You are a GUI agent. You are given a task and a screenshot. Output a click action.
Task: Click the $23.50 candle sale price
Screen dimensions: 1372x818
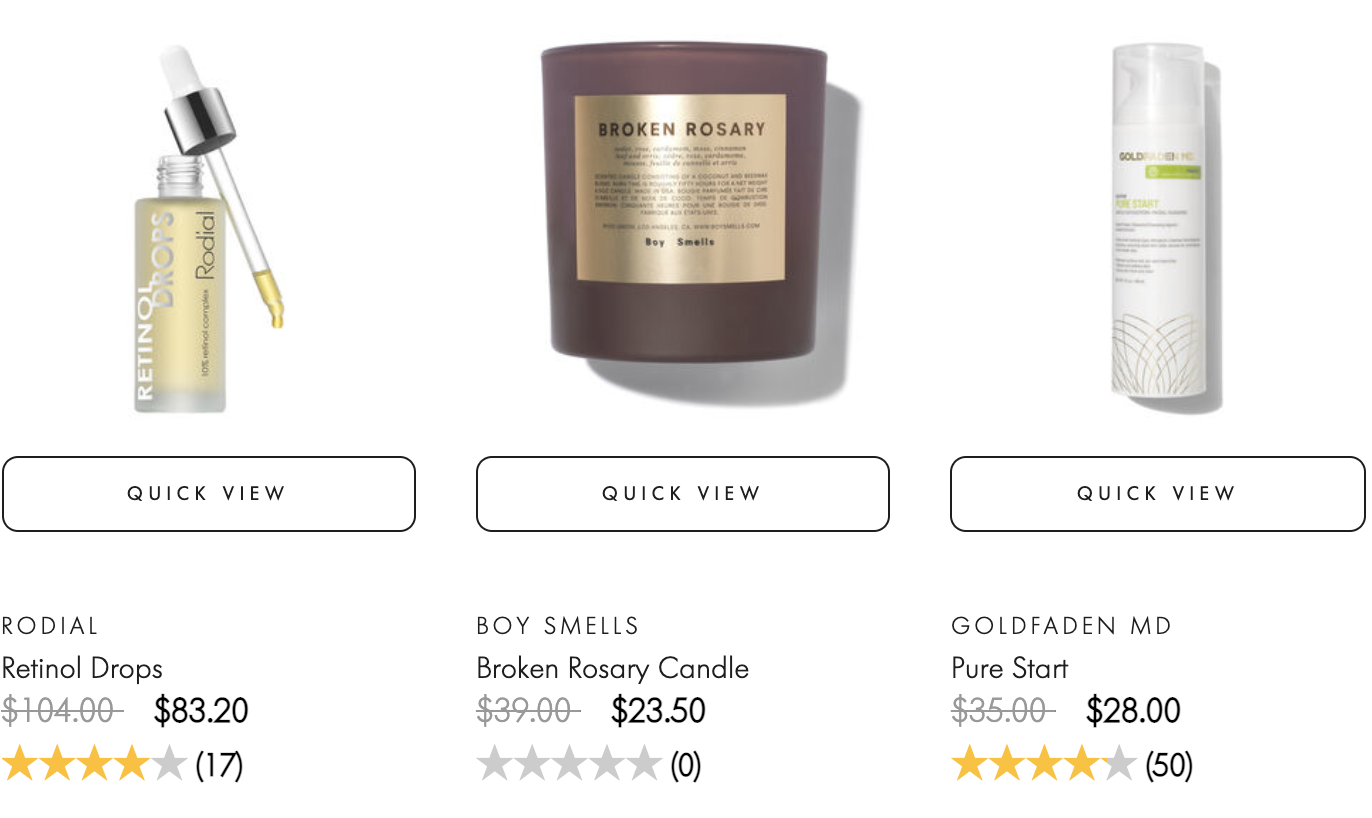[659, 711]
